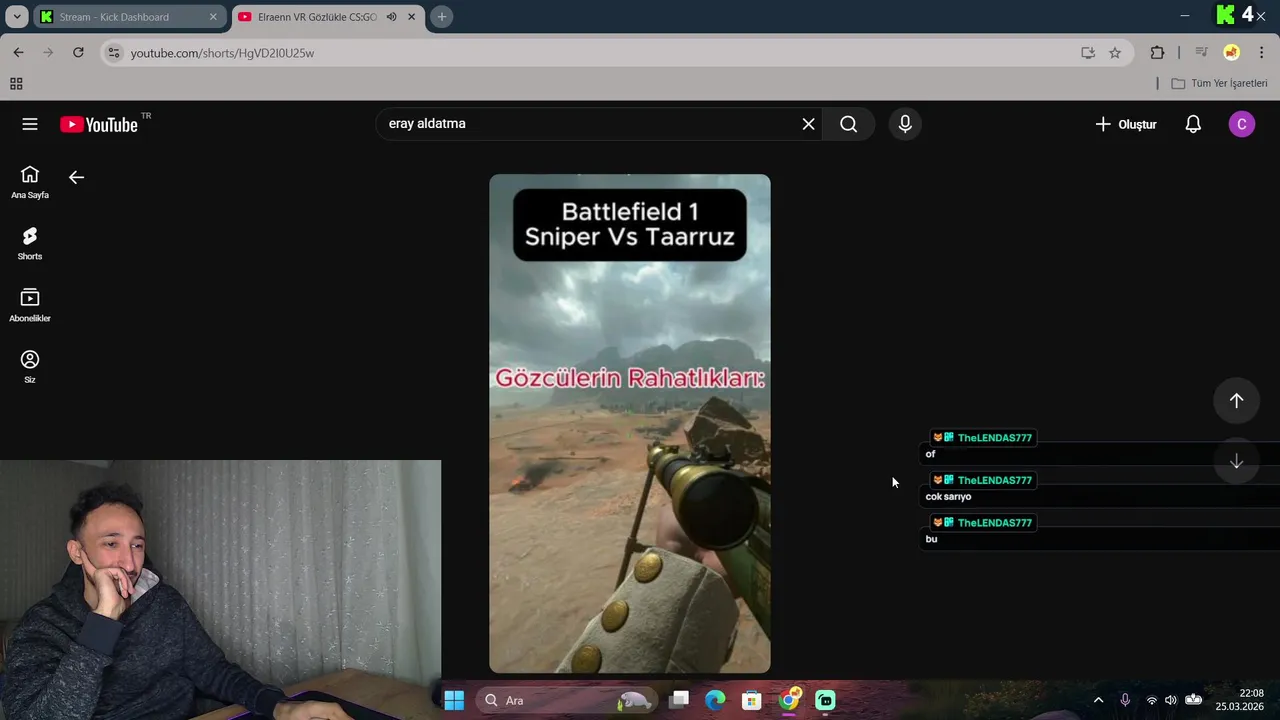Viewport: 1280px width, 720px height.
Task: Go to the next Short with down arrow
Action: tap(1236, 461)
